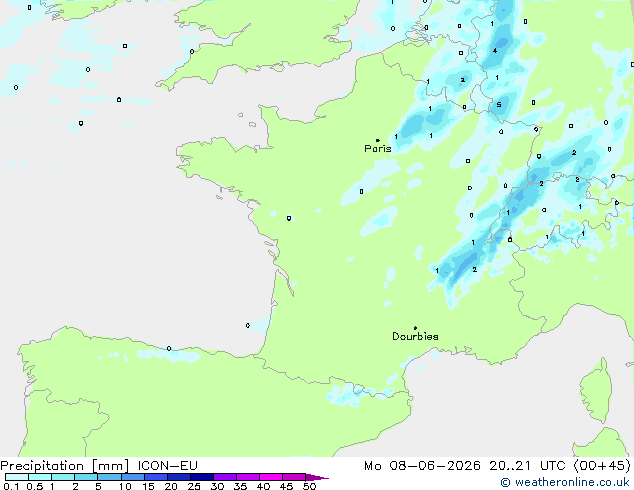
Task: Pick the 0.5 mm legend swatch
Action: (40, 477)
